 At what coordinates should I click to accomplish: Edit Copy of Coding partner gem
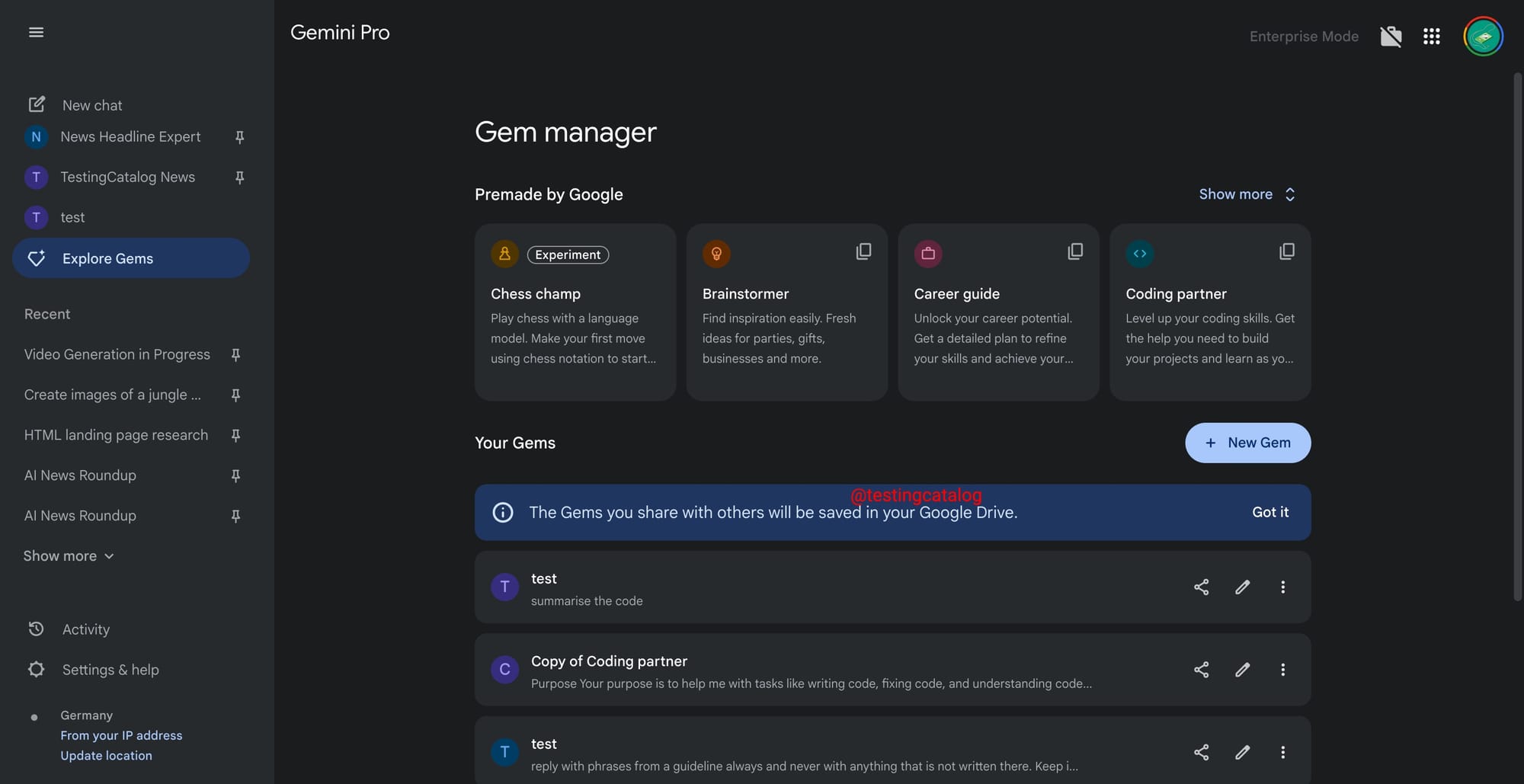pyautogui.click(x=1242, y=670)
